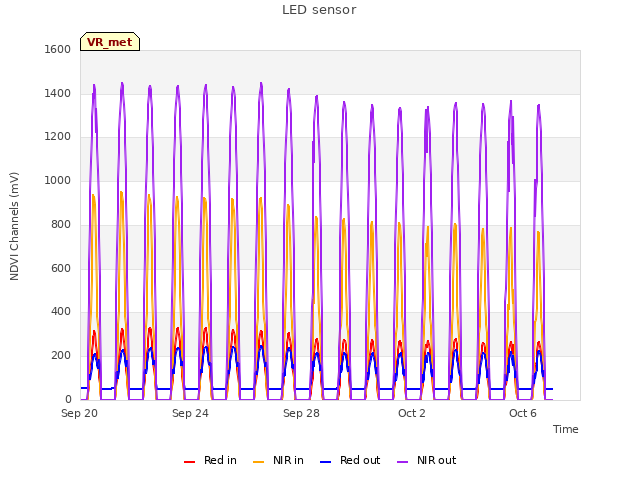Click the red Red in legend swatch
Image resolution: width=640 pixels, height=480 pixels.
point(189,462)
